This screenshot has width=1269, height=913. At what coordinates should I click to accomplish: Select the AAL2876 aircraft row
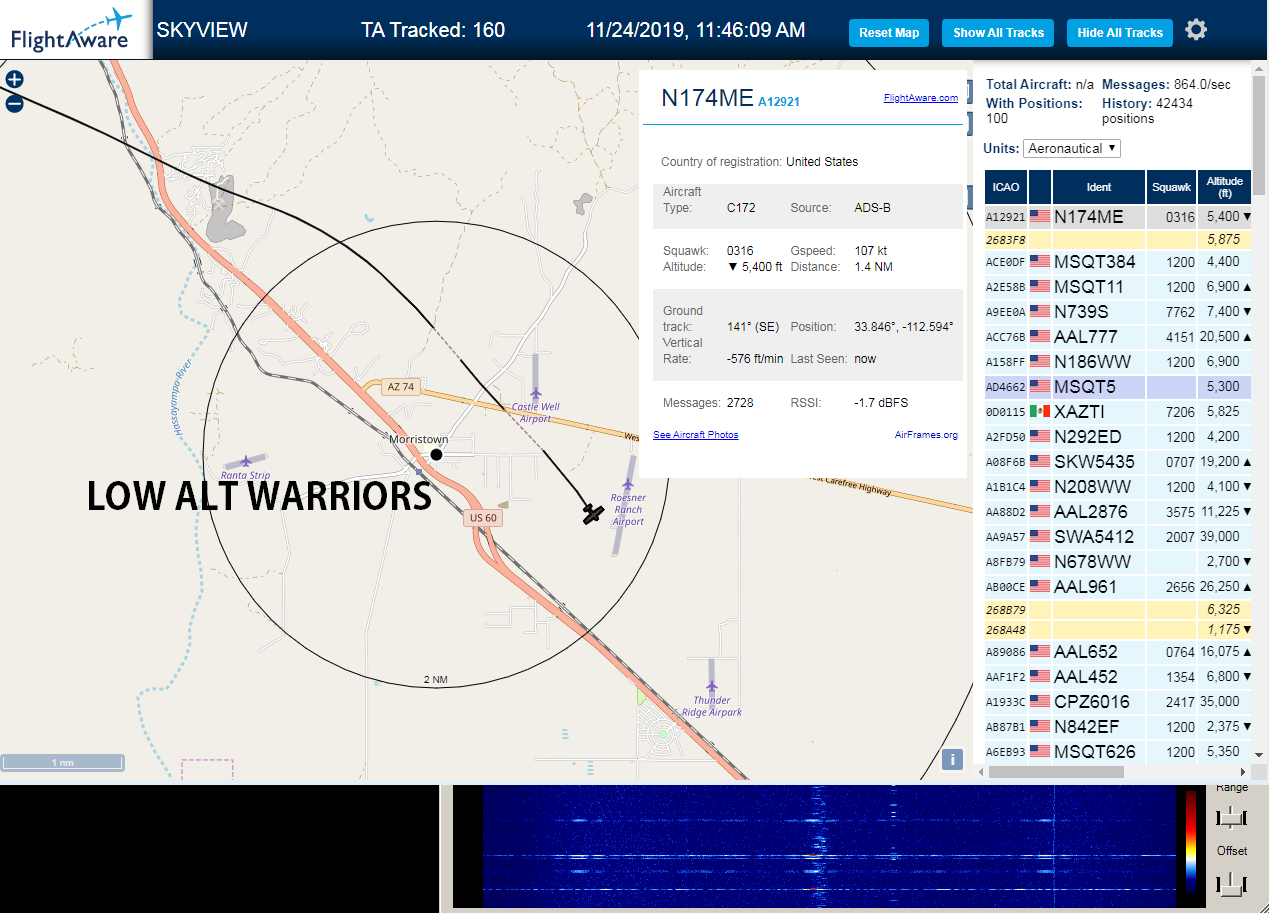click(x=1118, y=512)
